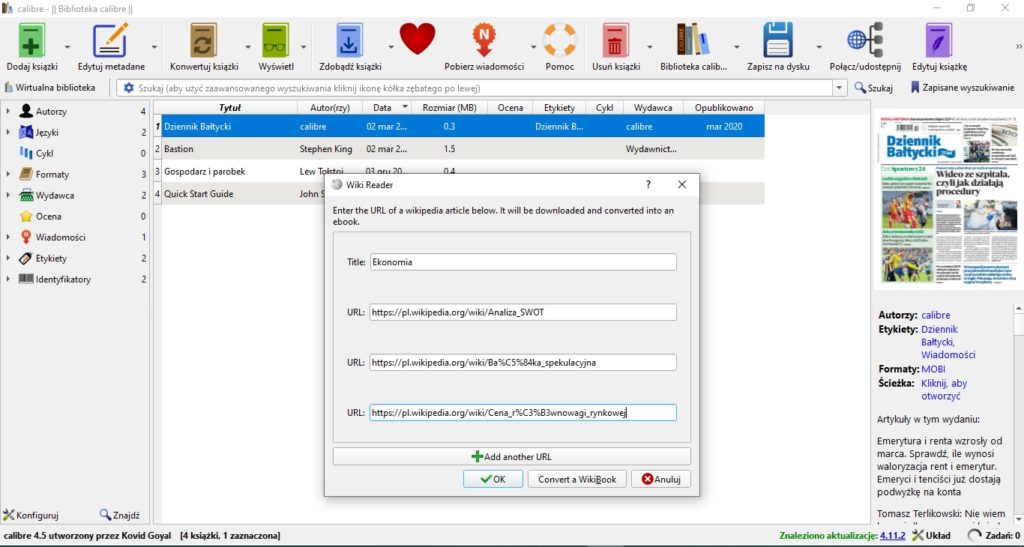Click Add another URL button

[511, 456]
